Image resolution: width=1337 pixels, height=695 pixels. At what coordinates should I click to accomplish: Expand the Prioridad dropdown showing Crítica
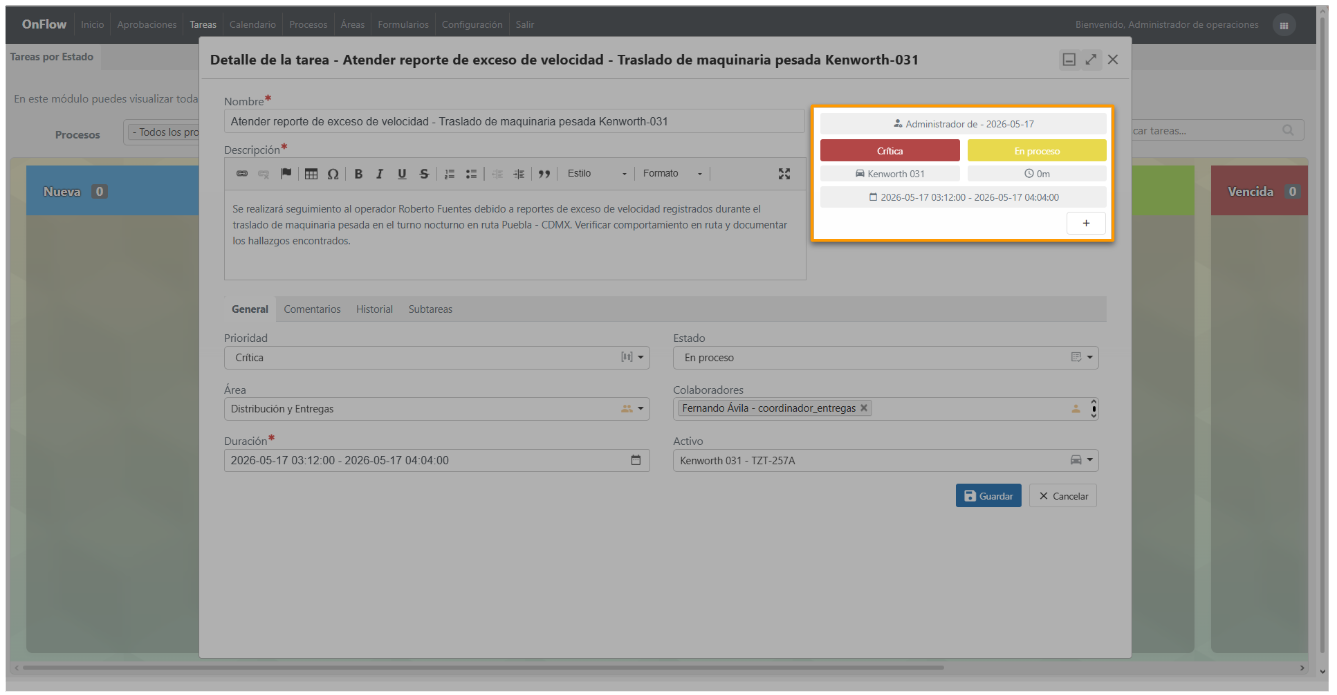coord(437,357)
